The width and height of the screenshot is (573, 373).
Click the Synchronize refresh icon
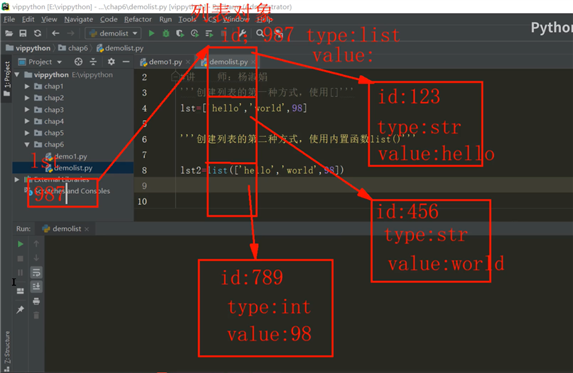37,34
